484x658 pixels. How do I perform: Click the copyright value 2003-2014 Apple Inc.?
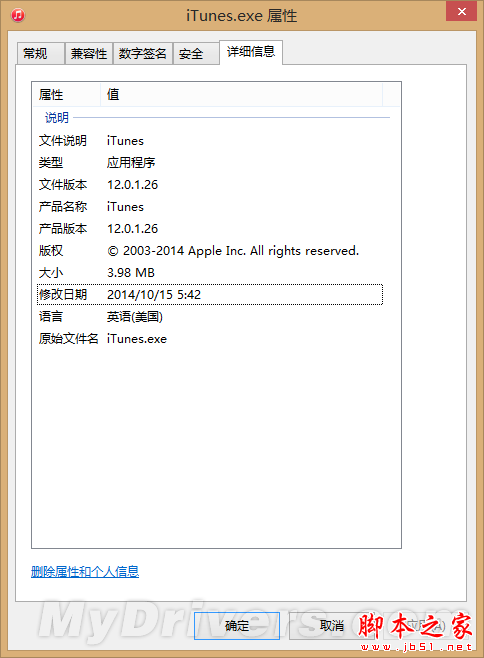(x=233, y=251)
